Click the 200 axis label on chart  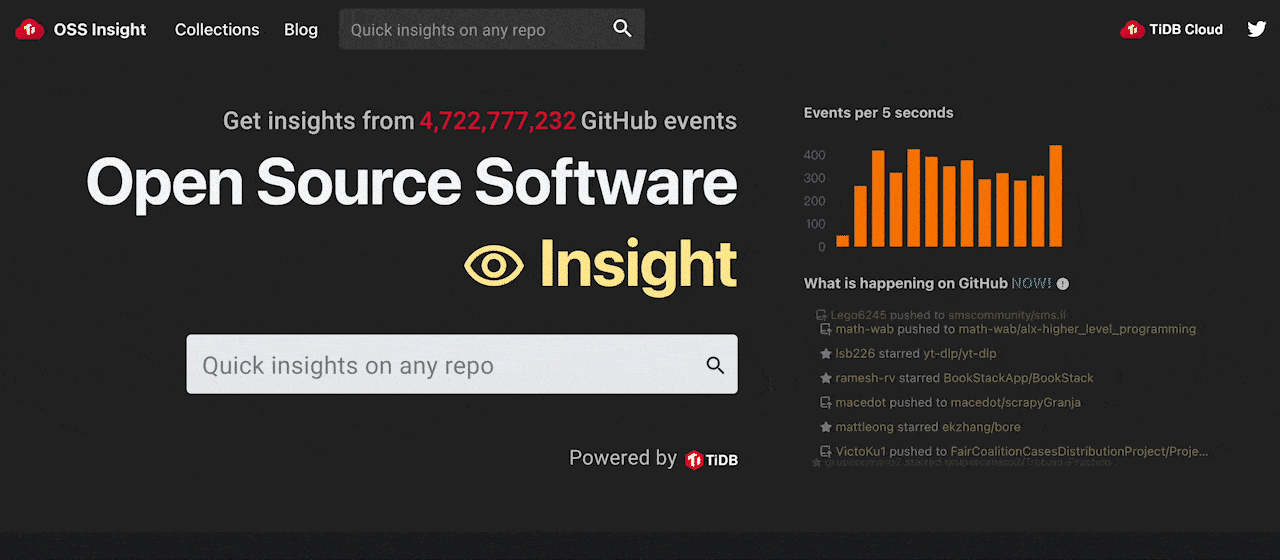(x=815, y=202)
